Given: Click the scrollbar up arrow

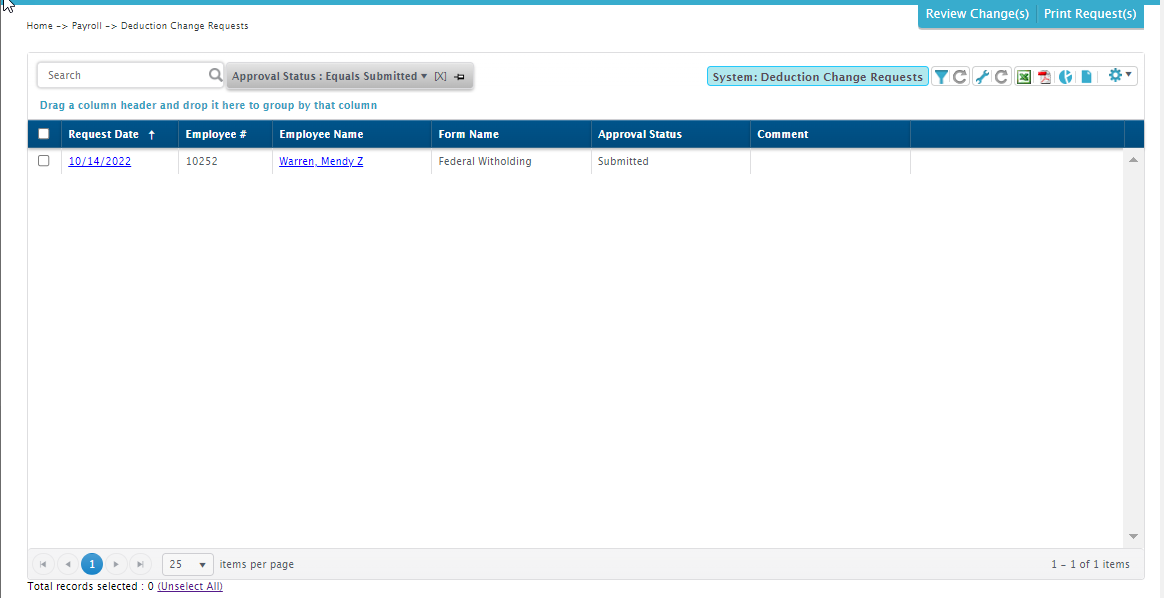Looking at the screenshot, I should point(1134,160).
